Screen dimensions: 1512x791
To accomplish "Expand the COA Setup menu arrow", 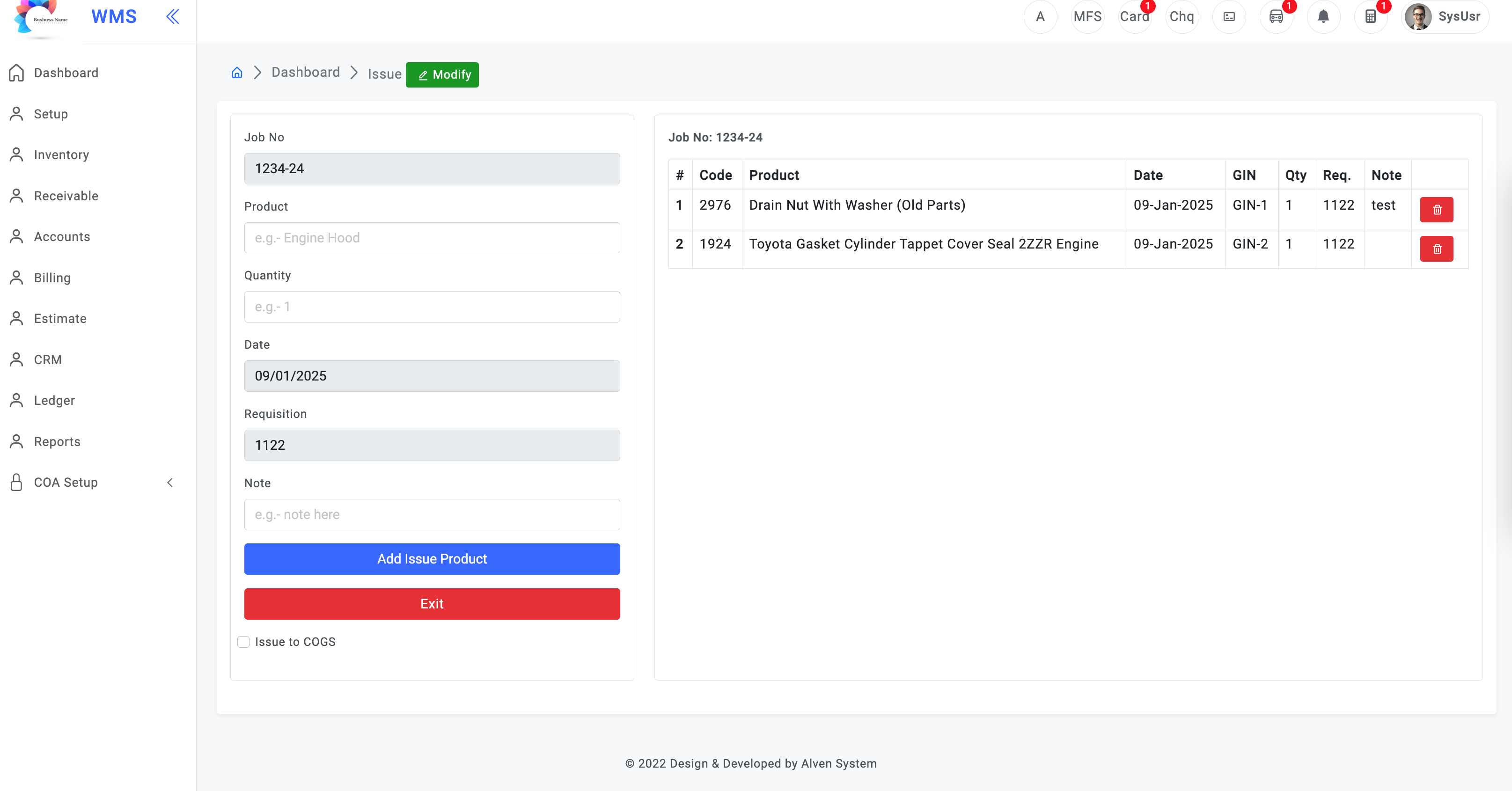I will 170,483.
